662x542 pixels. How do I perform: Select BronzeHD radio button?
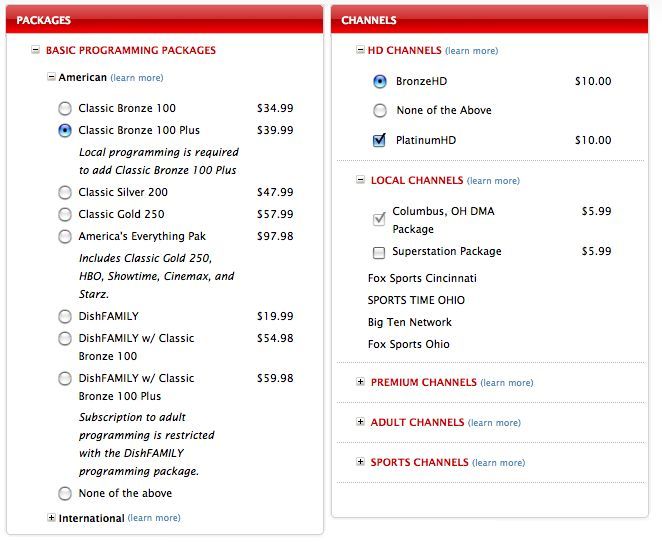point(380,81)
